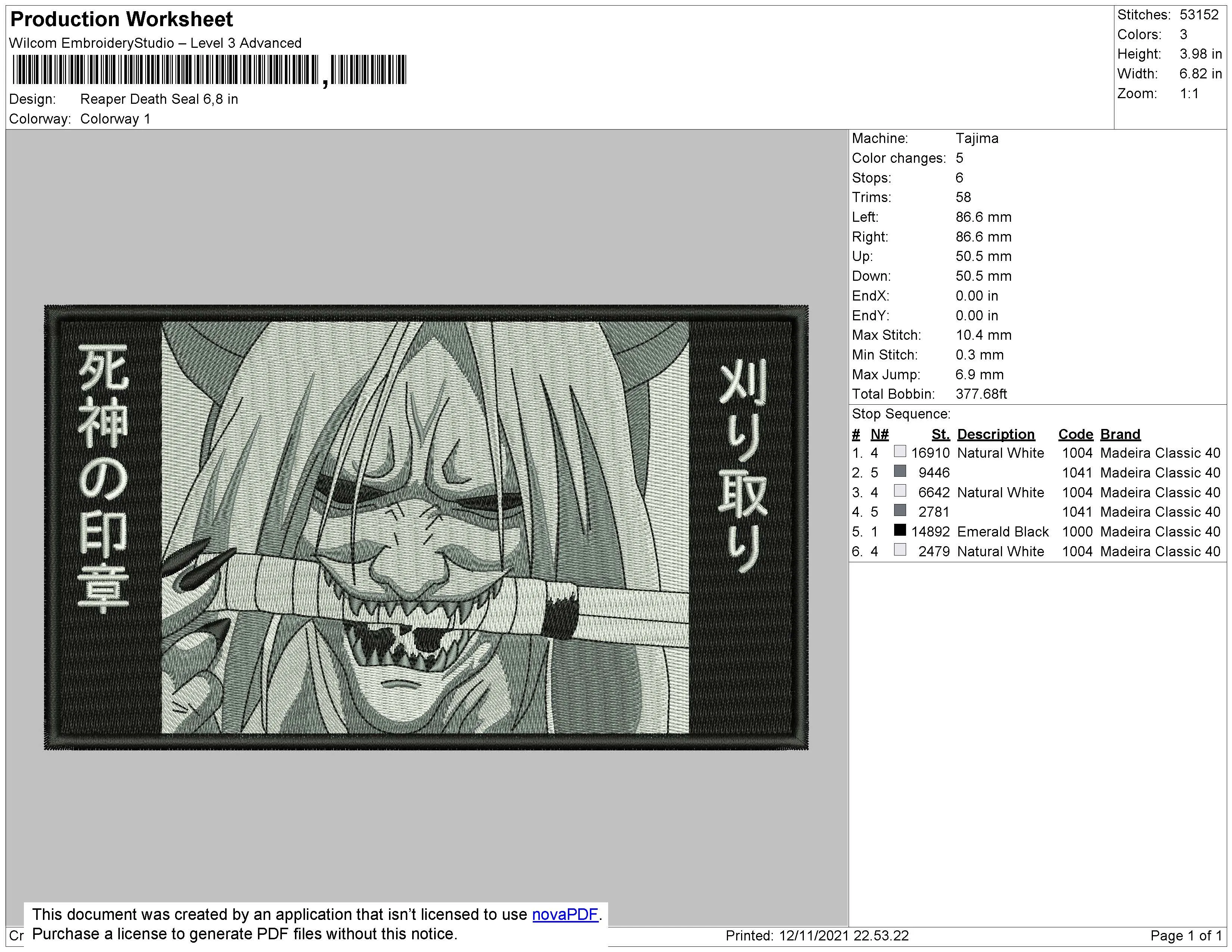1232x952 pixels.
Task: Click the 'N#' column header
Action: click(x=880, y=434)
